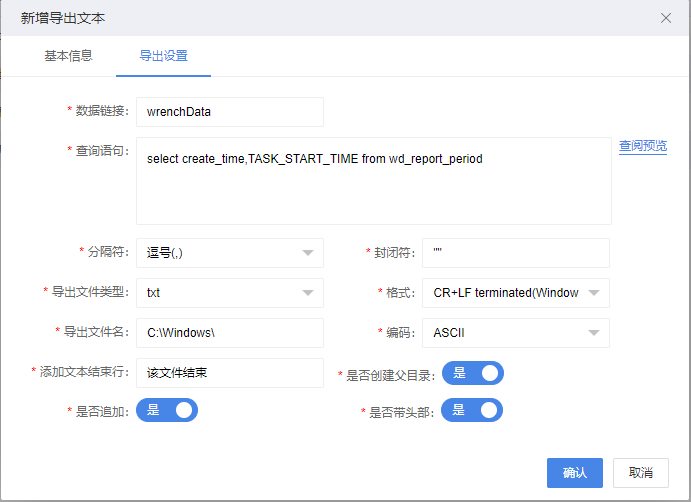Click the 取消 button
This screenshot has width=691, height=502.
click(640, 472)
